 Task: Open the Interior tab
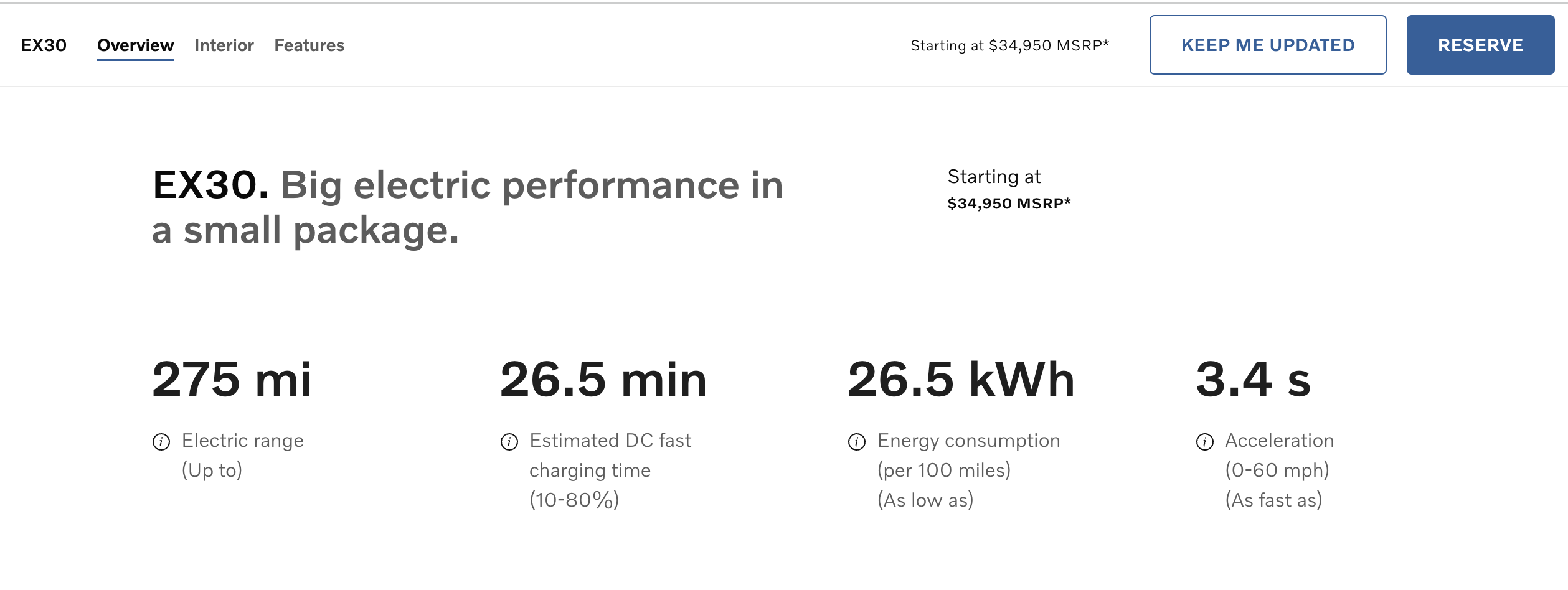[224, 45]
